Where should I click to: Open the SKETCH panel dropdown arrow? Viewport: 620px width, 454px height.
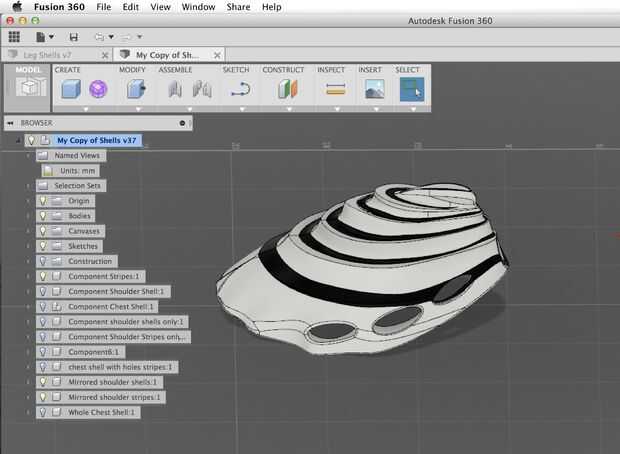(242, 109)
